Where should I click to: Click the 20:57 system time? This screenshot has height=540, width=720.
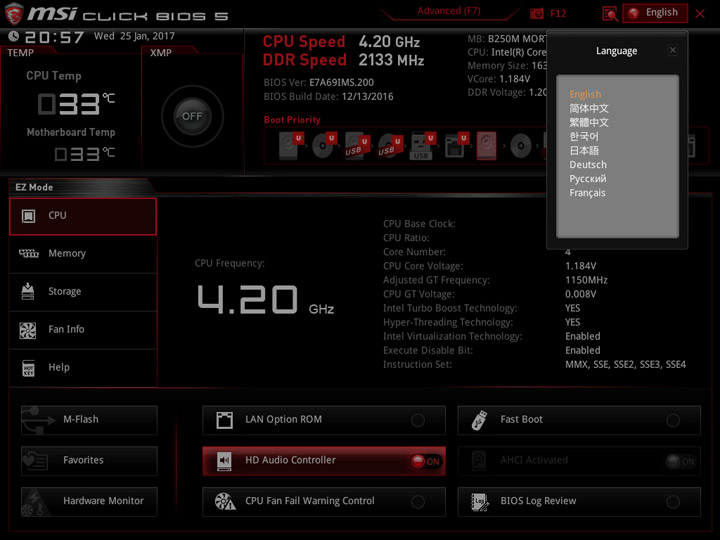[x=54, y=37]
